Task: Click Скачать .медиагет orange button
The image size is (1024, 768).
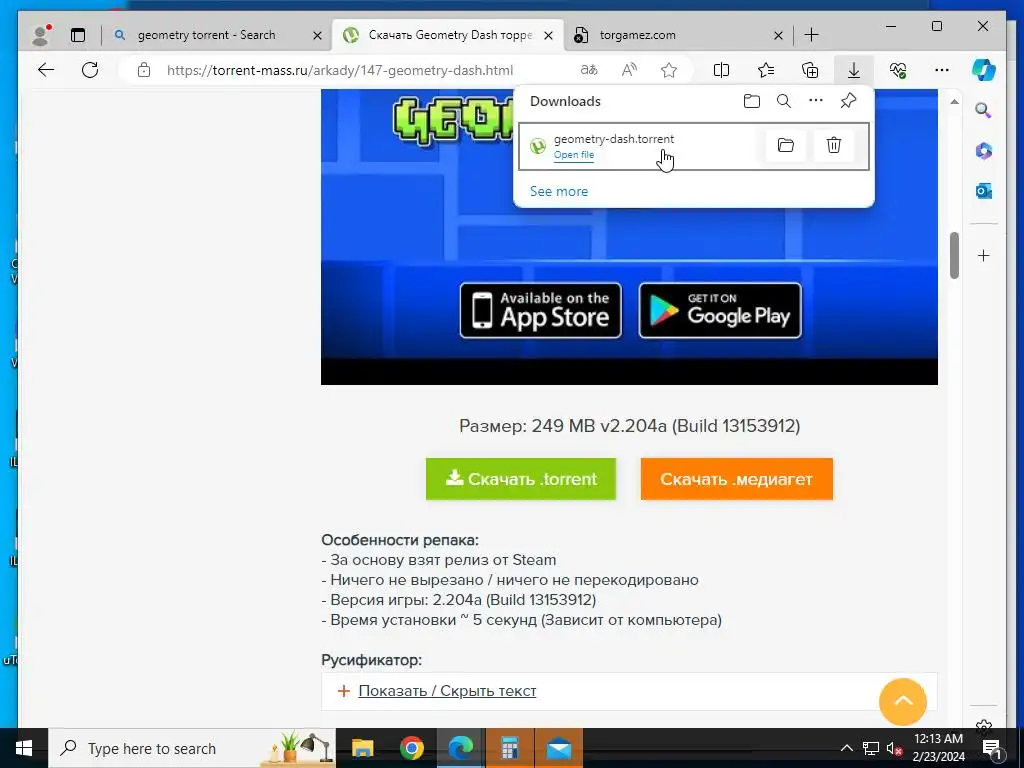Action: [x=736, y=479]
